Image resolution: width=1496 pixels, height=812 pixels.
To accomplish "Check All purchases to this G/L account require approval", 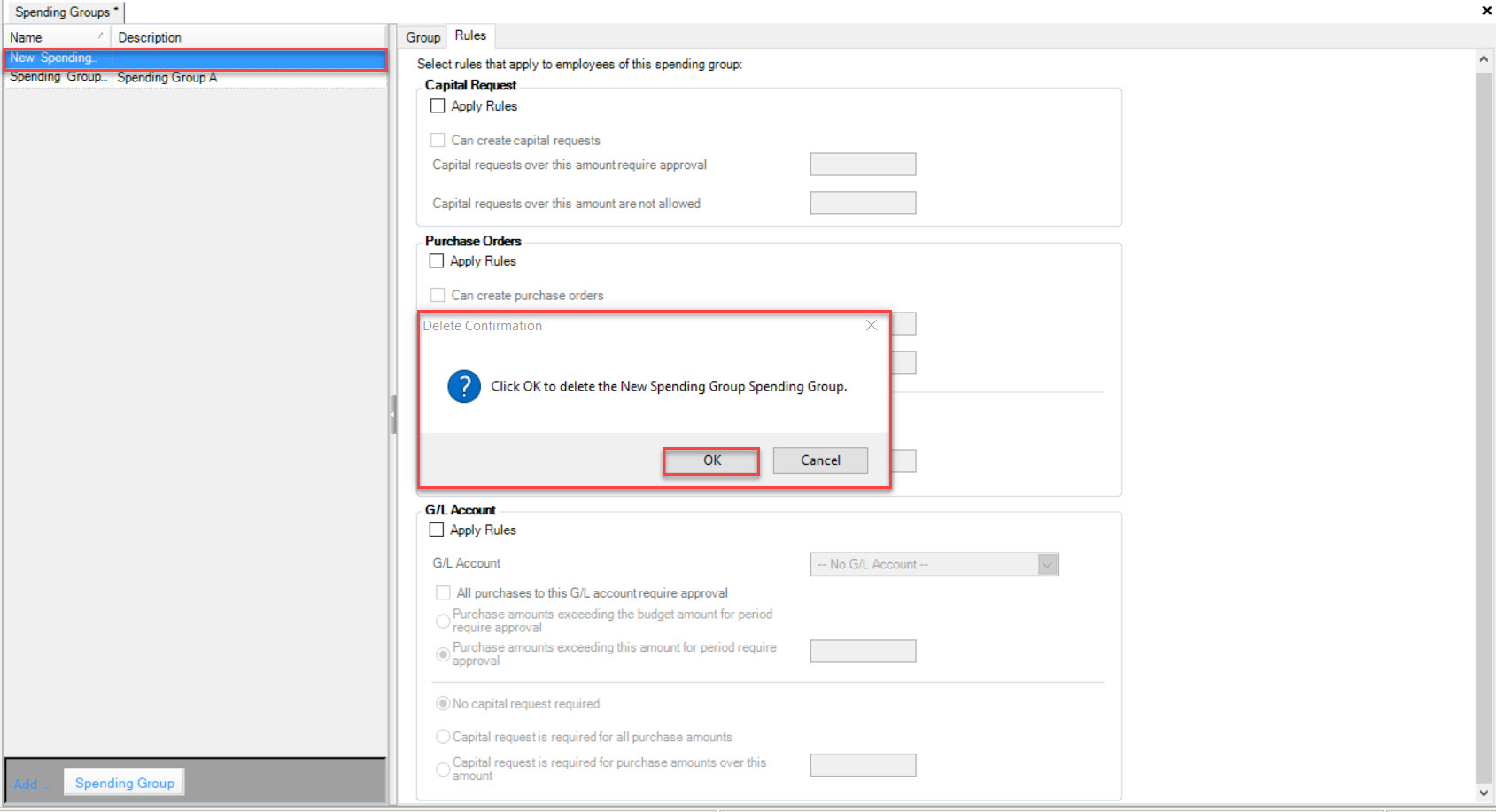I will [443, 592].
